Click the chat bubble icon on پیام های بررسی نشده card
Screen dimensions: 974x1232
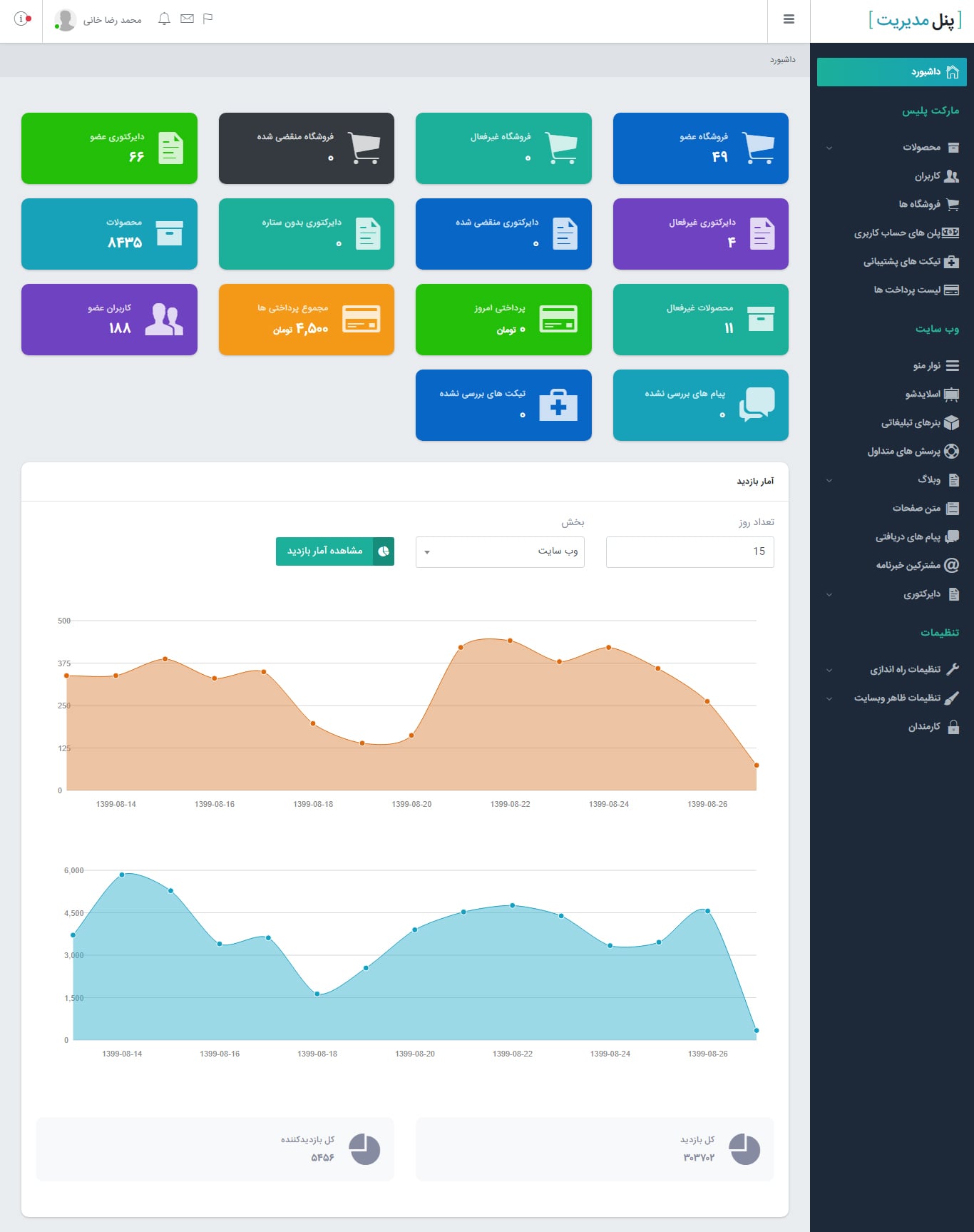pyautogui.click(x=757, y=404)
